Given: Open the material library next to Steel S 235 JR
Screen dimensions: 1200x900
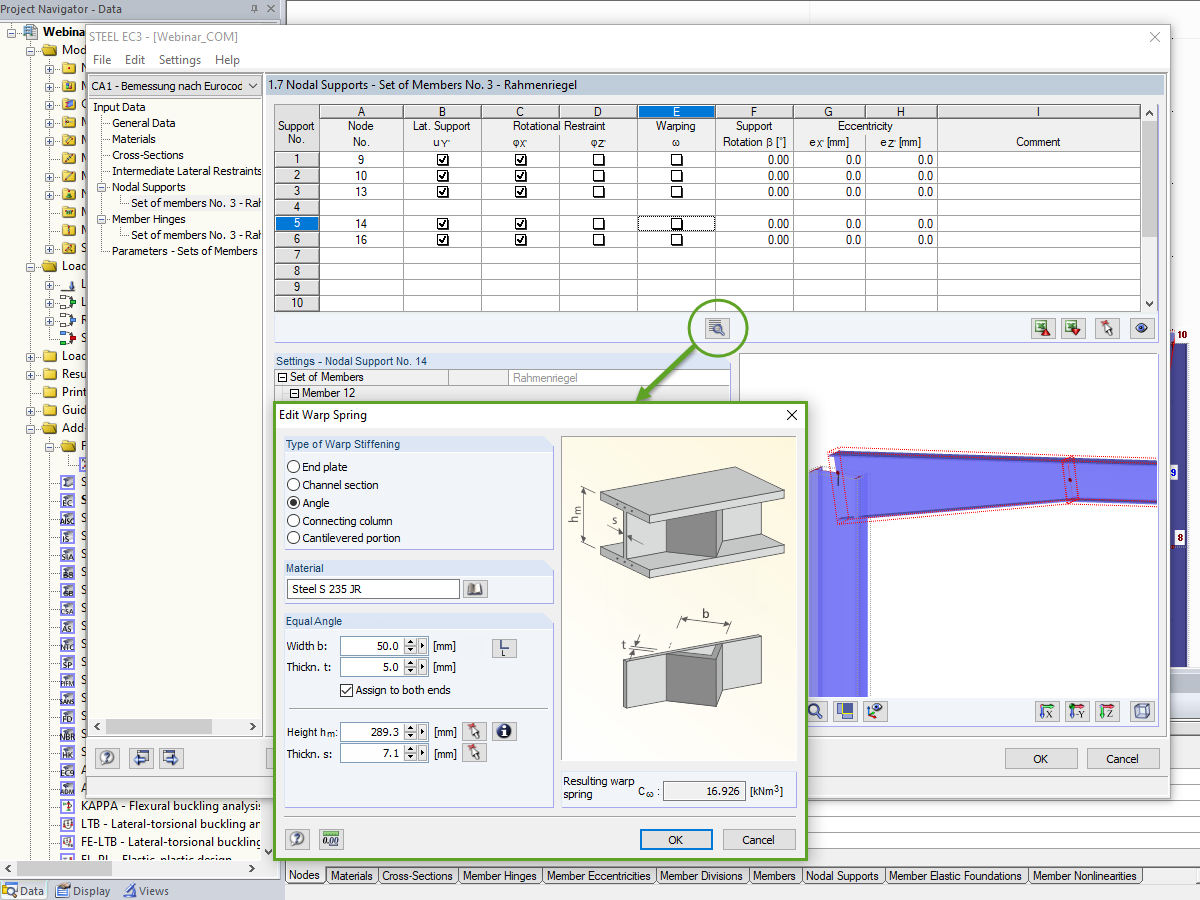Looking at the screenshot, I should [474, 588].
